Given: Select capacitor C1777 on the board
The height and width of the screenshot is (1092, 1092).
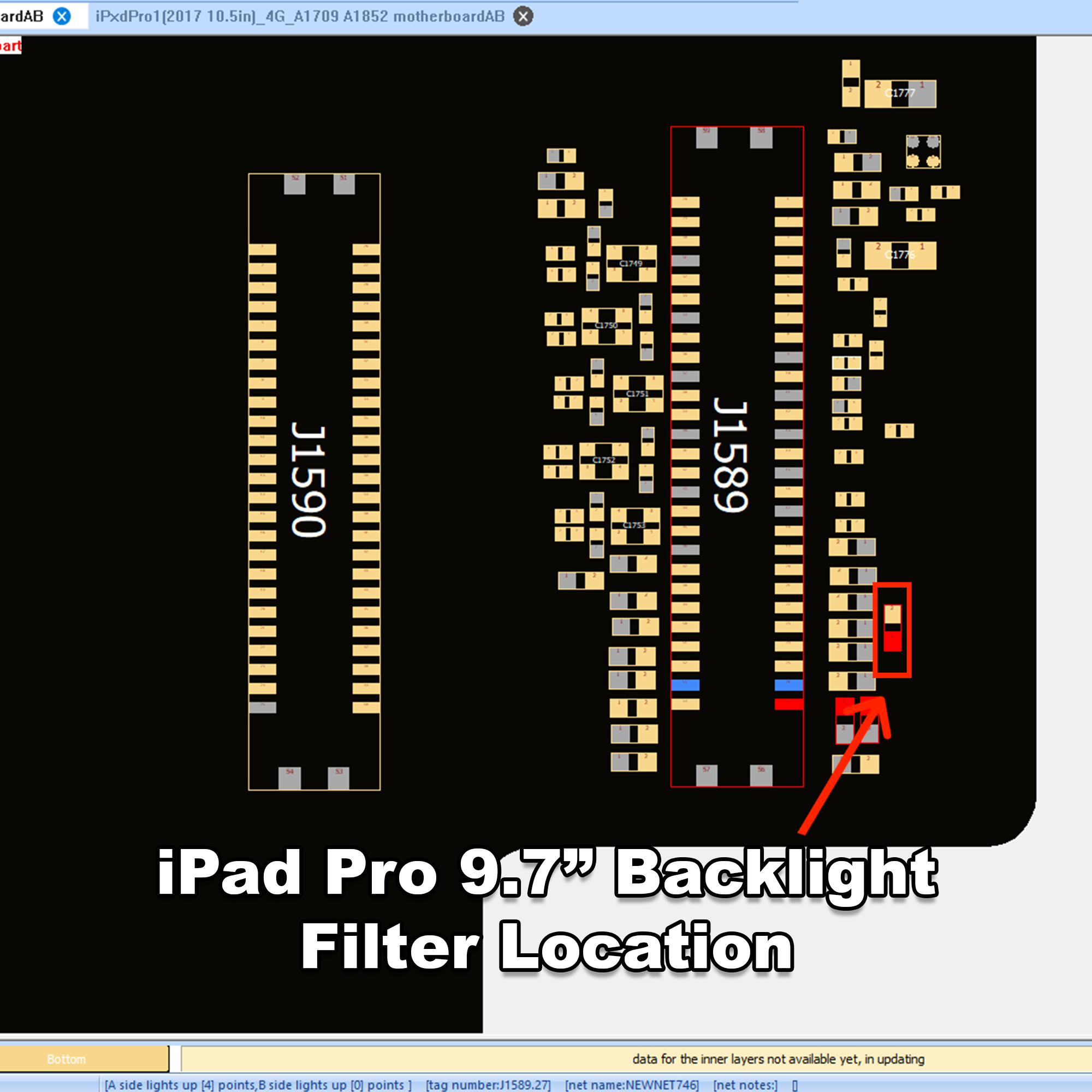Looking at the screenshot, I should [x=900, y=93].
